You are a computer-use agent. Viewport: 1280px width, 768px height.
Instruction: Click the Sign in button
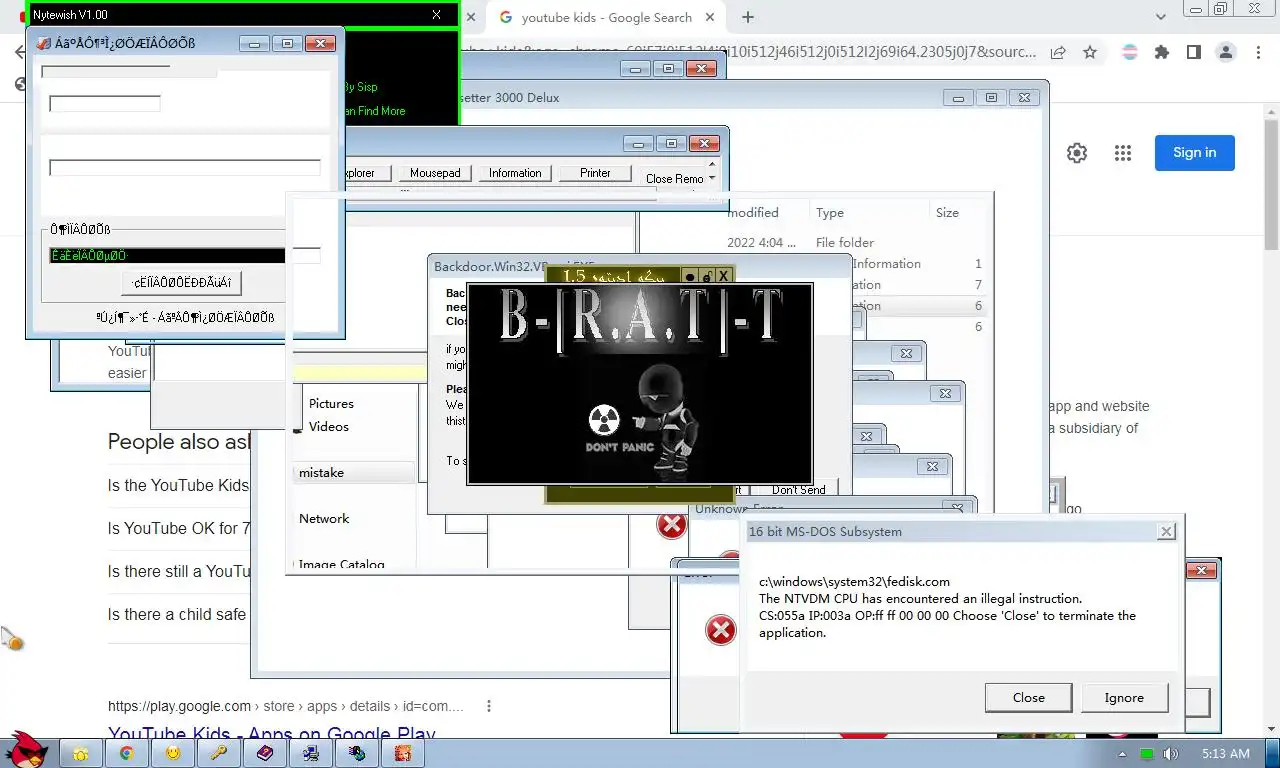pyautogui.click(x=1195, y=153)
